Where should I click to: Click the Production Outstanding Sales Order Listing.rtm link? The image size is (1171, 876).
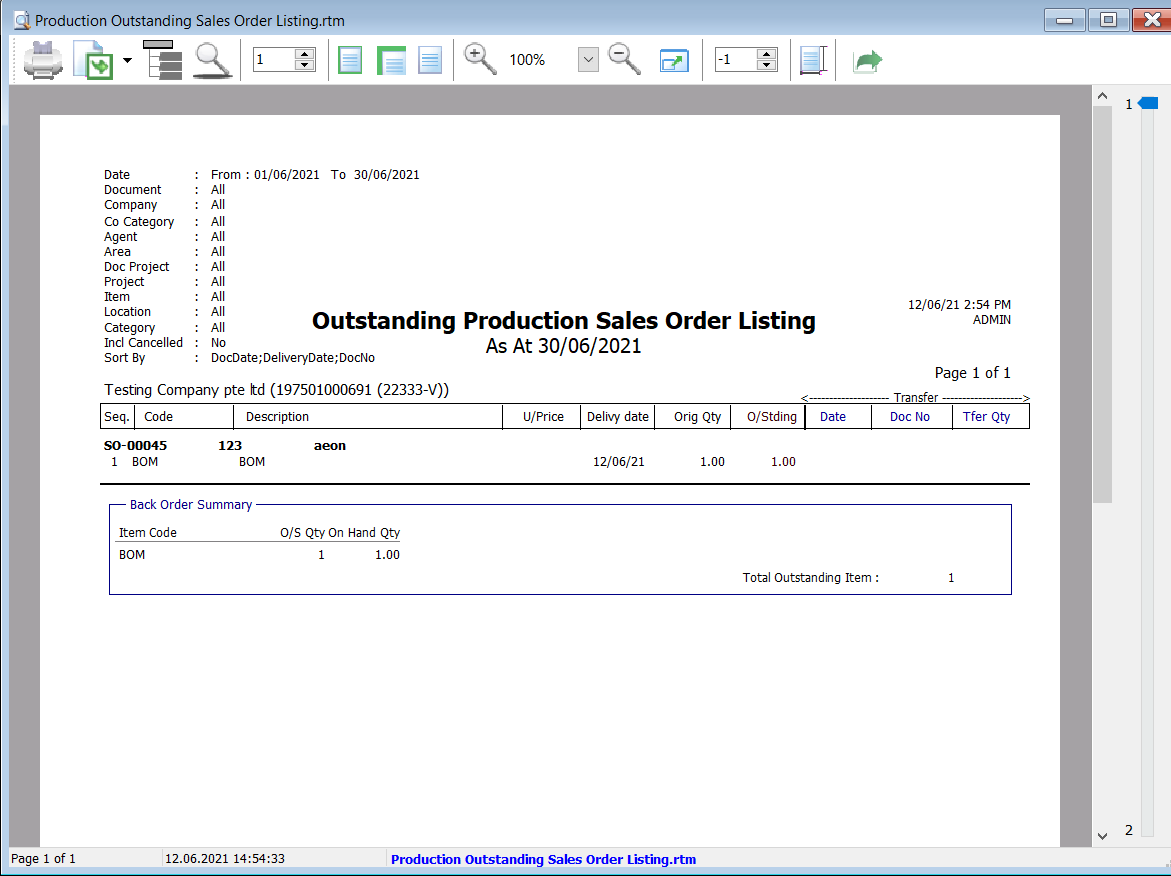click(x=542, y=858)
